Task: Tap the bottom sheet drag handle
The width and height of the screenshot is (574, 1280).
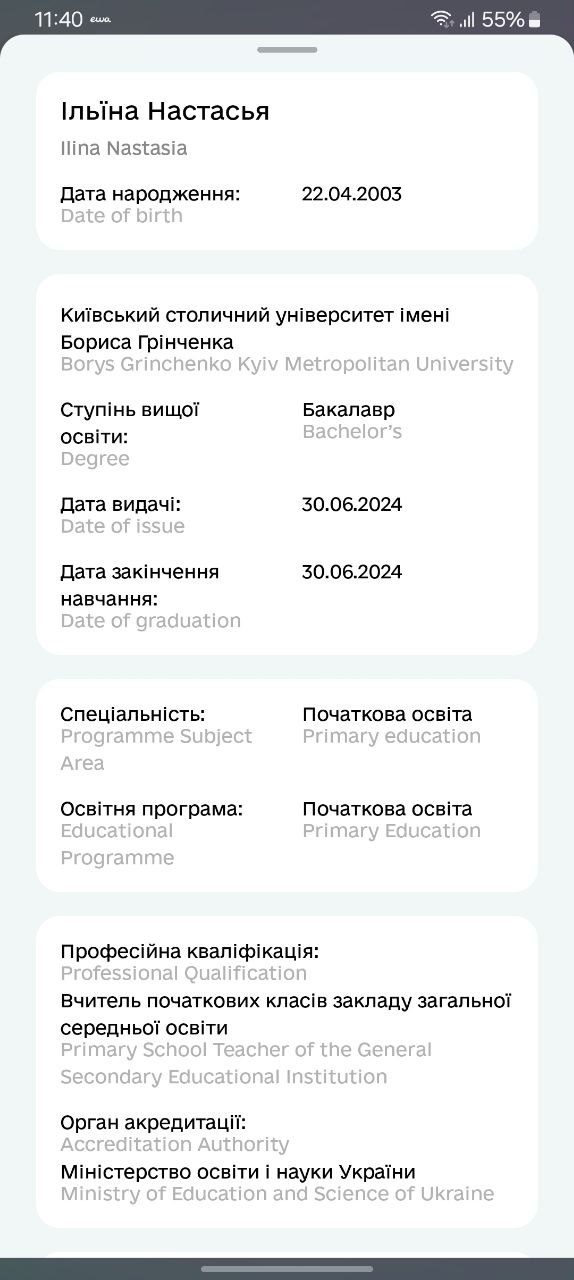Action: (287, 49)
